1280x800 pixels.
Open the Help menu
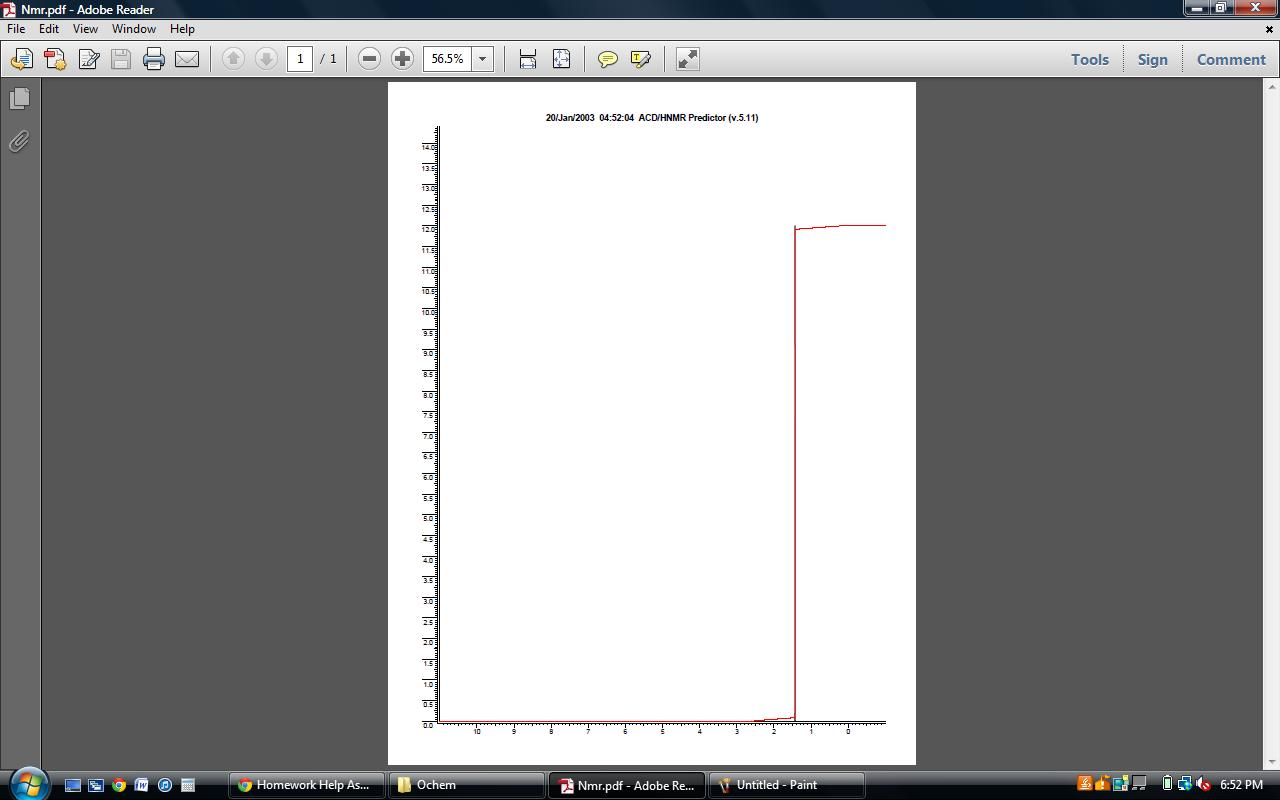(x=182, y=29)
